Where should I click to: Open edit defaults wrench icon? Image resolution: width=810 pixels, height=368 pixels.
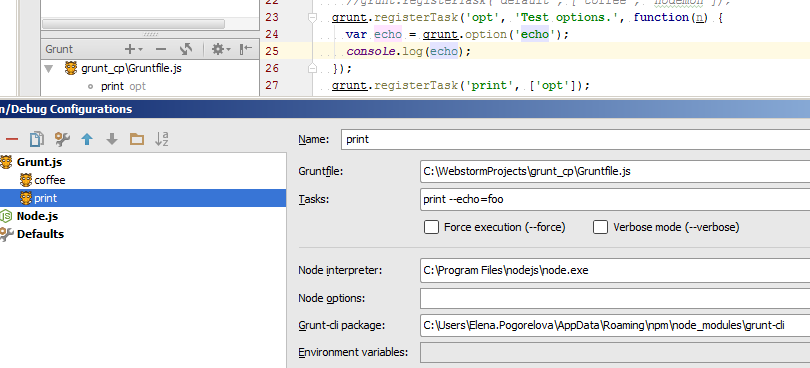62,139
